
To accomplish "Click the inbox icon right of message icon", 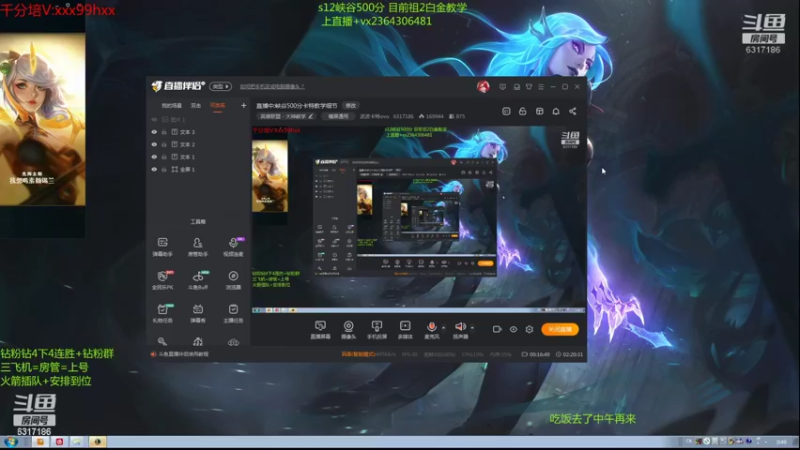I will pyautogui.click(x=516, y=87).
